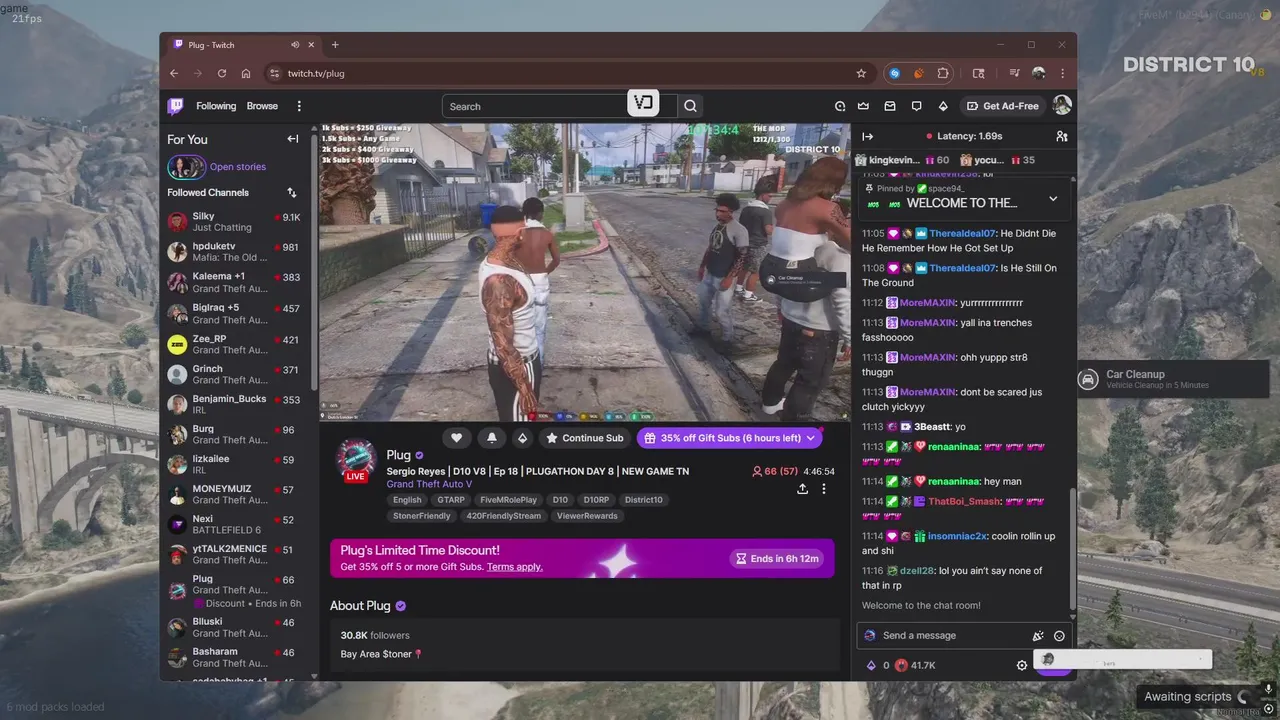1280x720 pixels.
Task: Open the Terms apply link
Action: [515, 567]
